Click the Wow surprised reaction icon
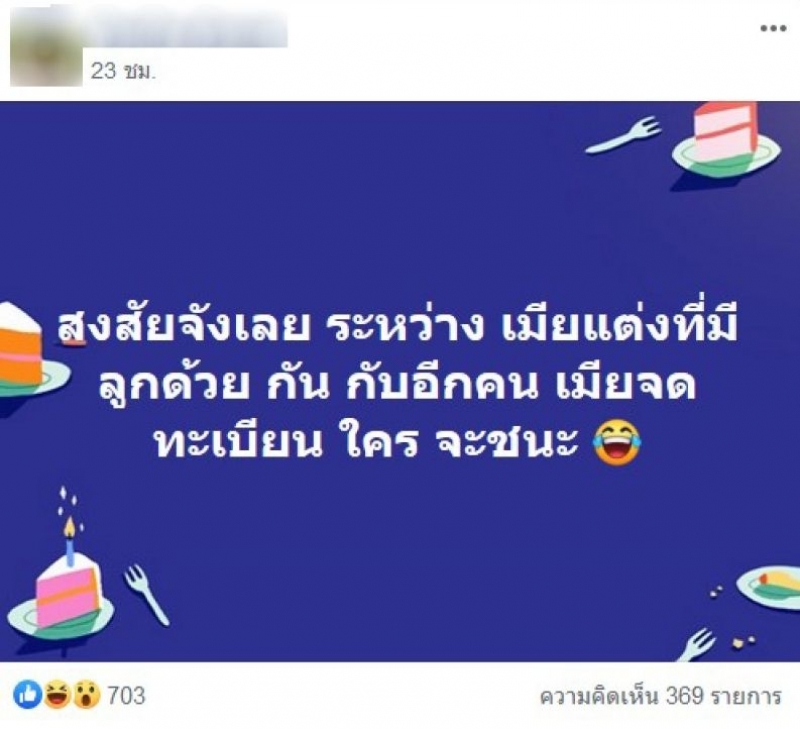This screenshot has height=729, width=800. tap(86, 695)
